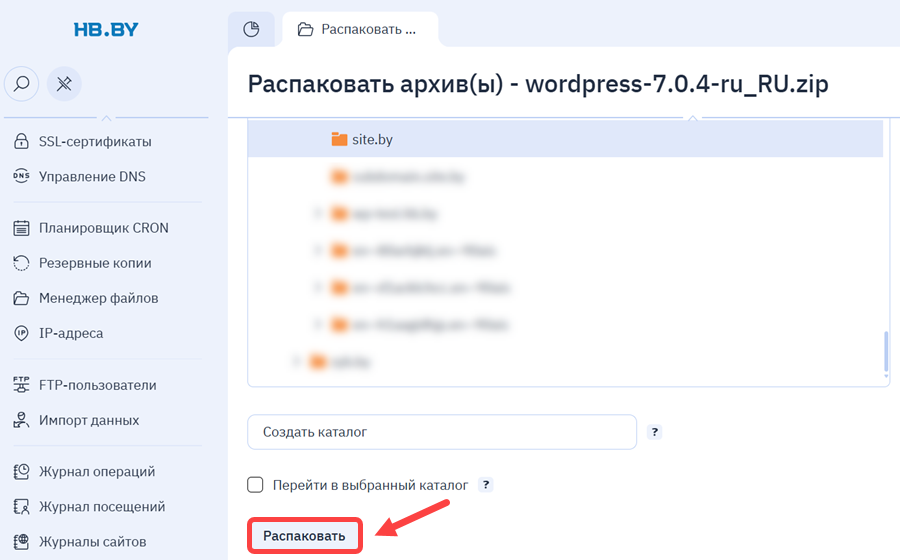Click the Планировщик CRON calendar icon
Screen dimensions: 900x560
21,228
